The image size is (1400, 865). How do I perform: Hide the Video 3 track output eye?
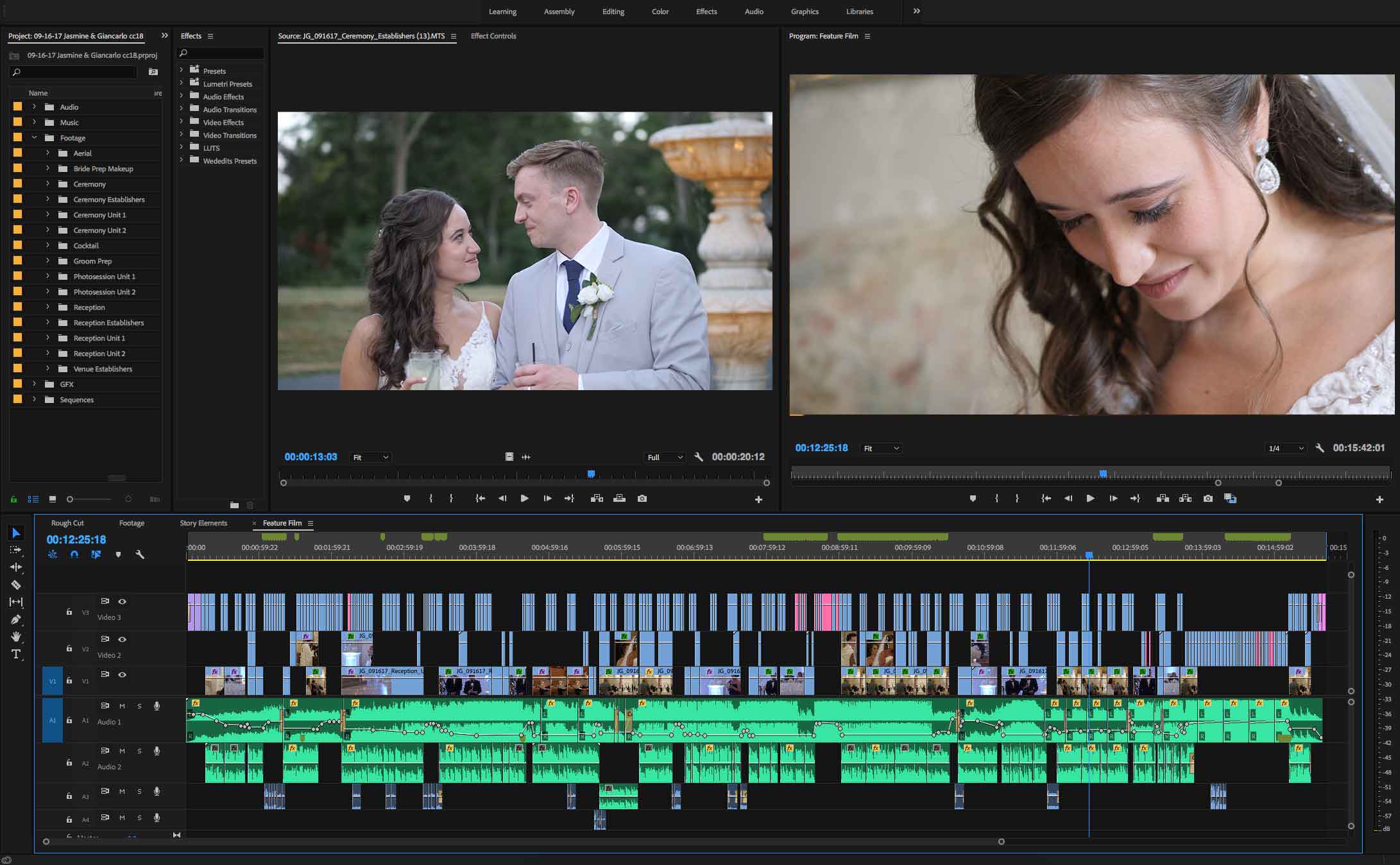click(x=122, y=602)
